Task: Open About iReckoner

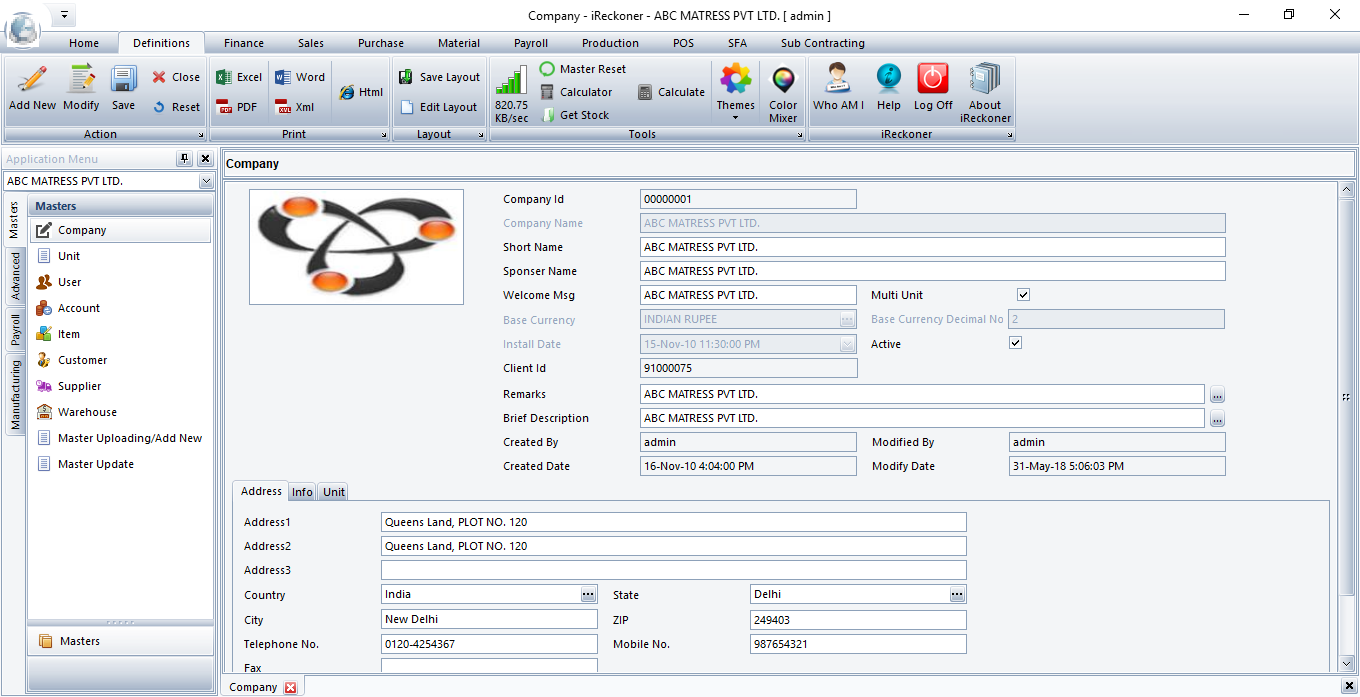Action: click(x=985, y=92)
